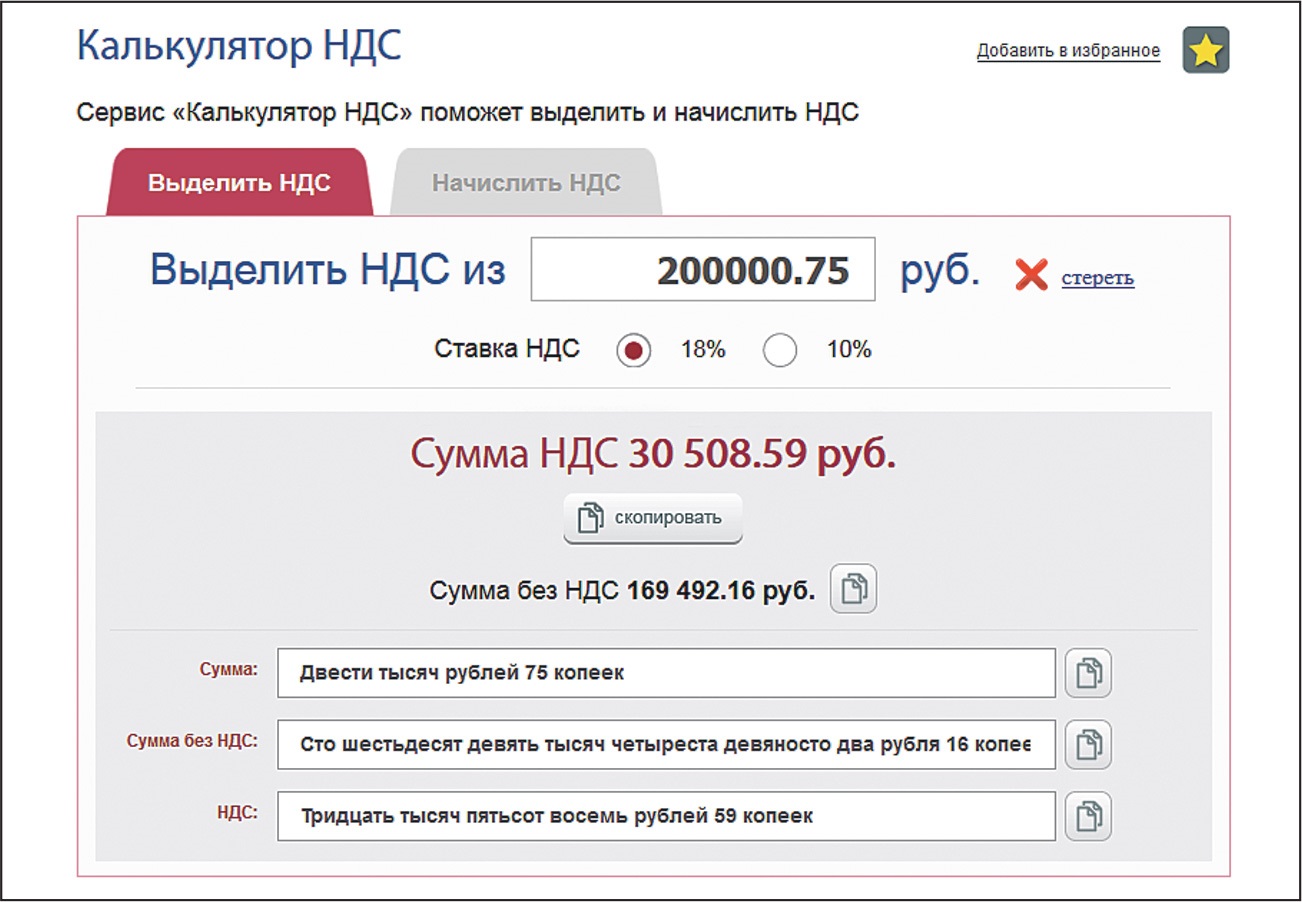Click the red X erase icon
Image resolution: width=1302 pixels, height=902 pixels.
click(x=1031, y=275)
